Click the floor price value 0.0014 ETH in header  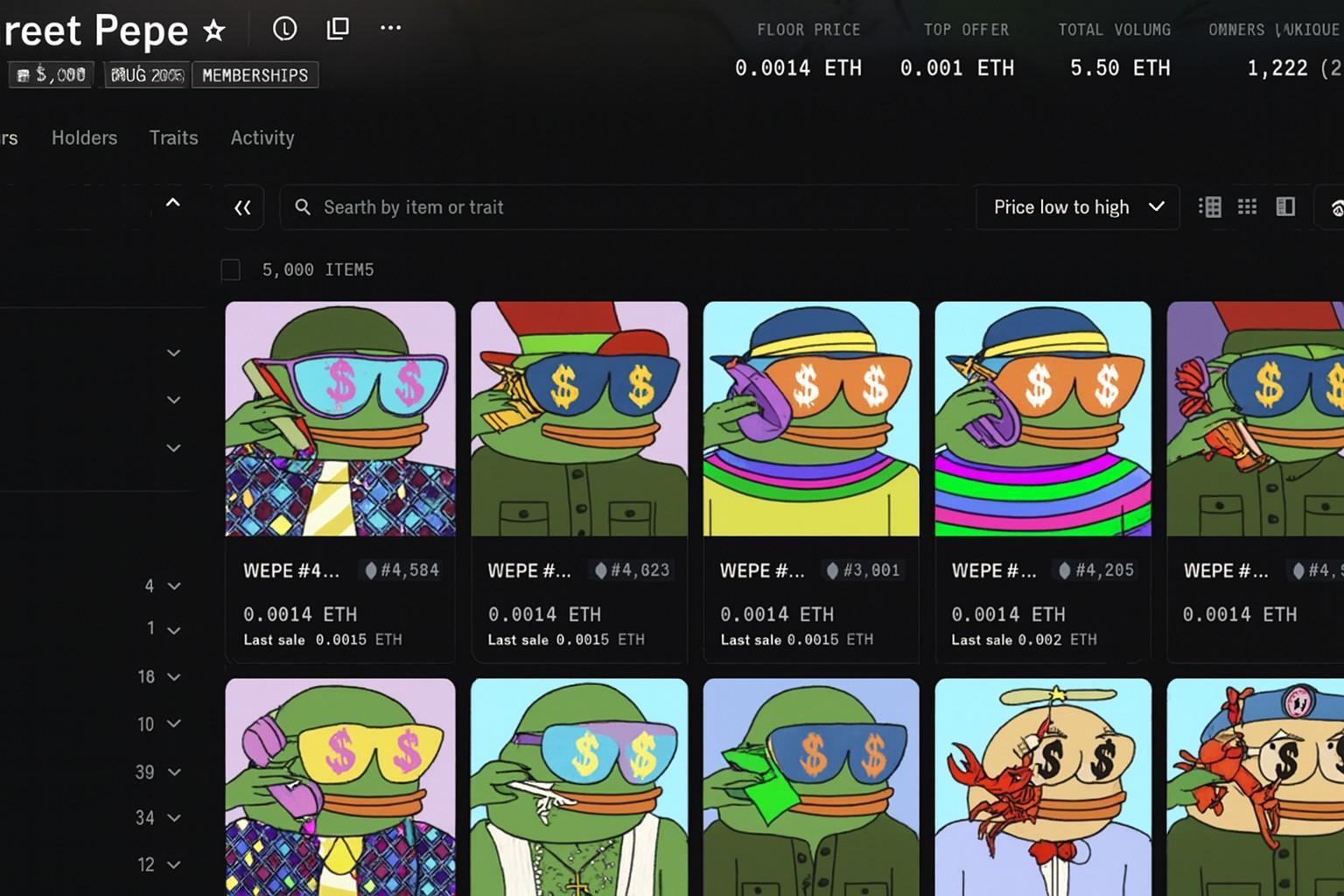[x=798, y=68]
